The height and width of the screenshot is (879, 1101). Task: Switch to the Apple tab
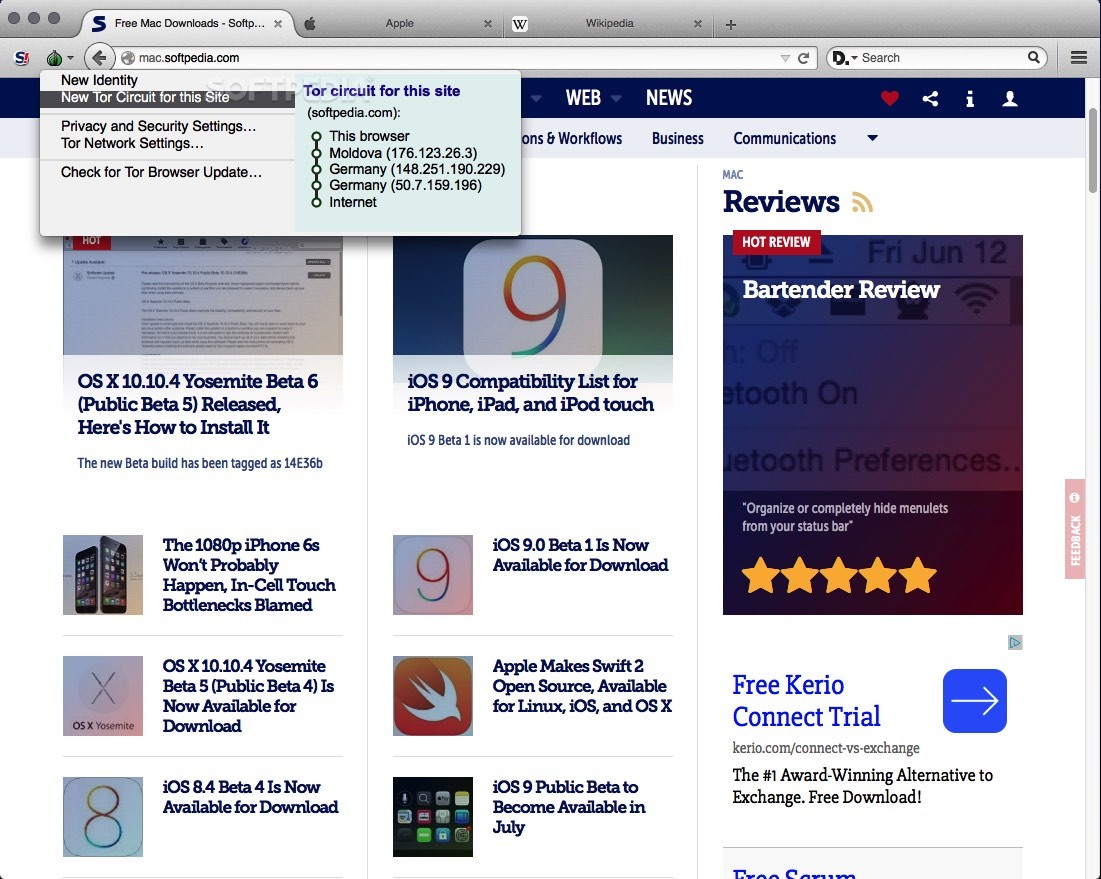pyautogui.click(x=398, y=23)
